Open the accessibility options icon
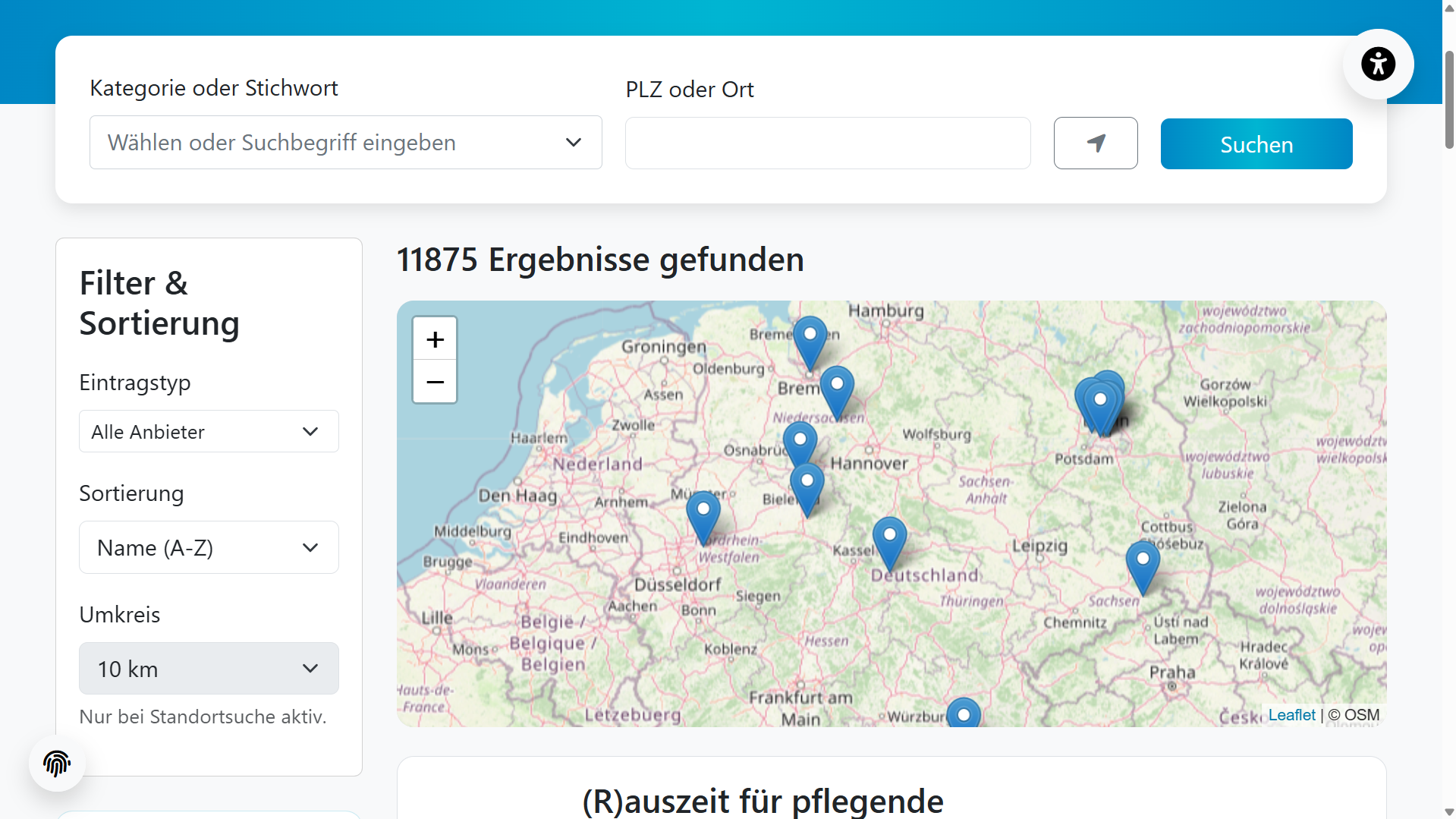 [1378, 64]
